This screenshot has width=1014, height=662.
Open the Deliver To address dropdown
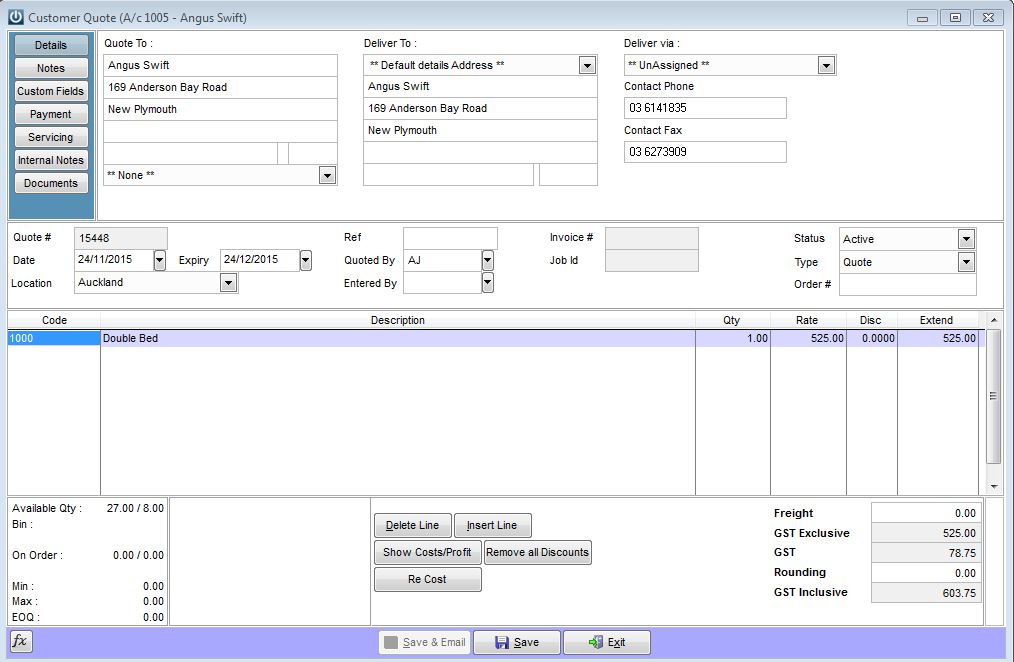(587, 64)
